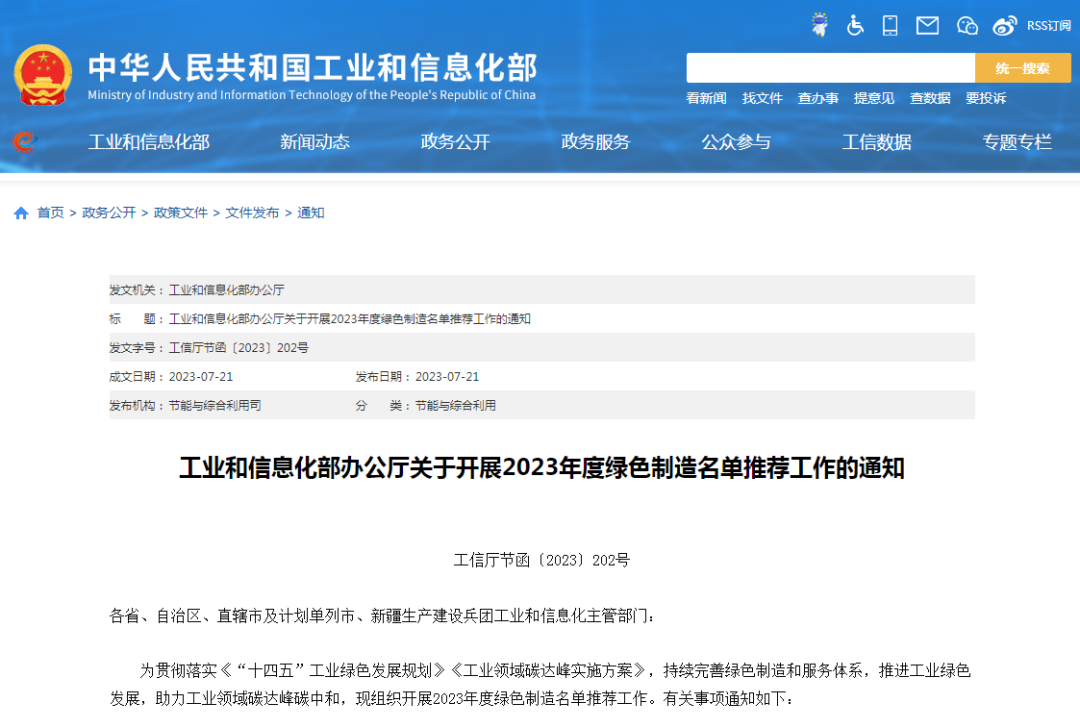The height and width of the screenshot is (728, 1080).
Task: Click the red swirl icon in navigation bar
Action: (x=23, y=141)
